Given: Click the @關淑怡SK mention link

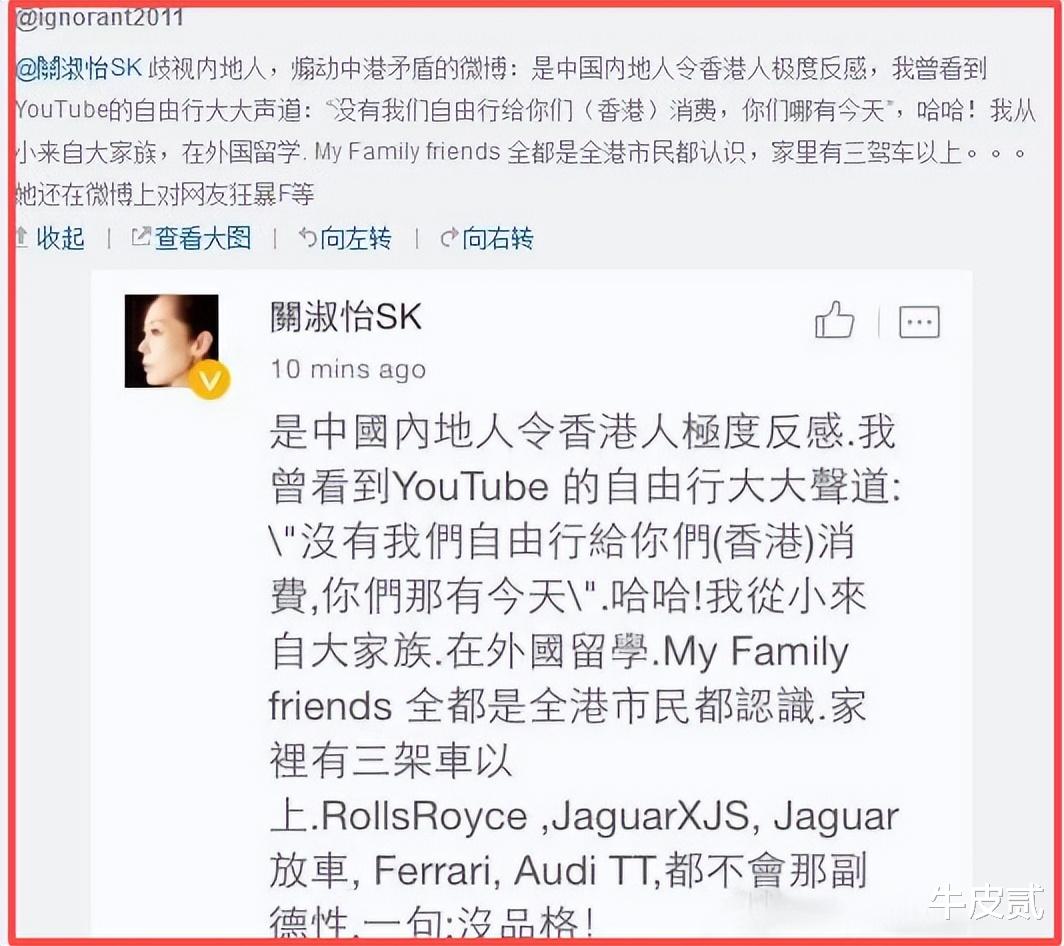Looking at the screenshot, I should point(80,68).
